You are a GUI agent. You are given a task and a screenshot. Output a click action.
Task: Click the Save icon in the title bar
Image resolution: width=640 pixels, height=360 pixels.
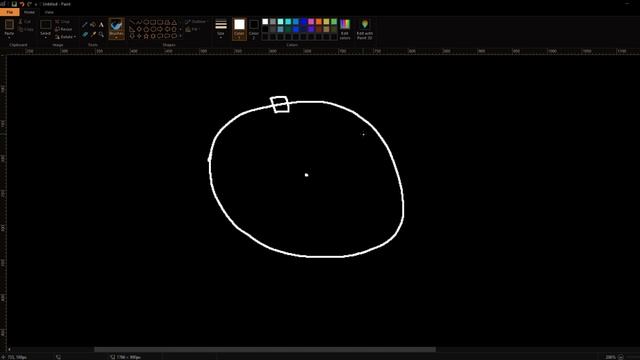pyautogui.click(x=14, y=4)
